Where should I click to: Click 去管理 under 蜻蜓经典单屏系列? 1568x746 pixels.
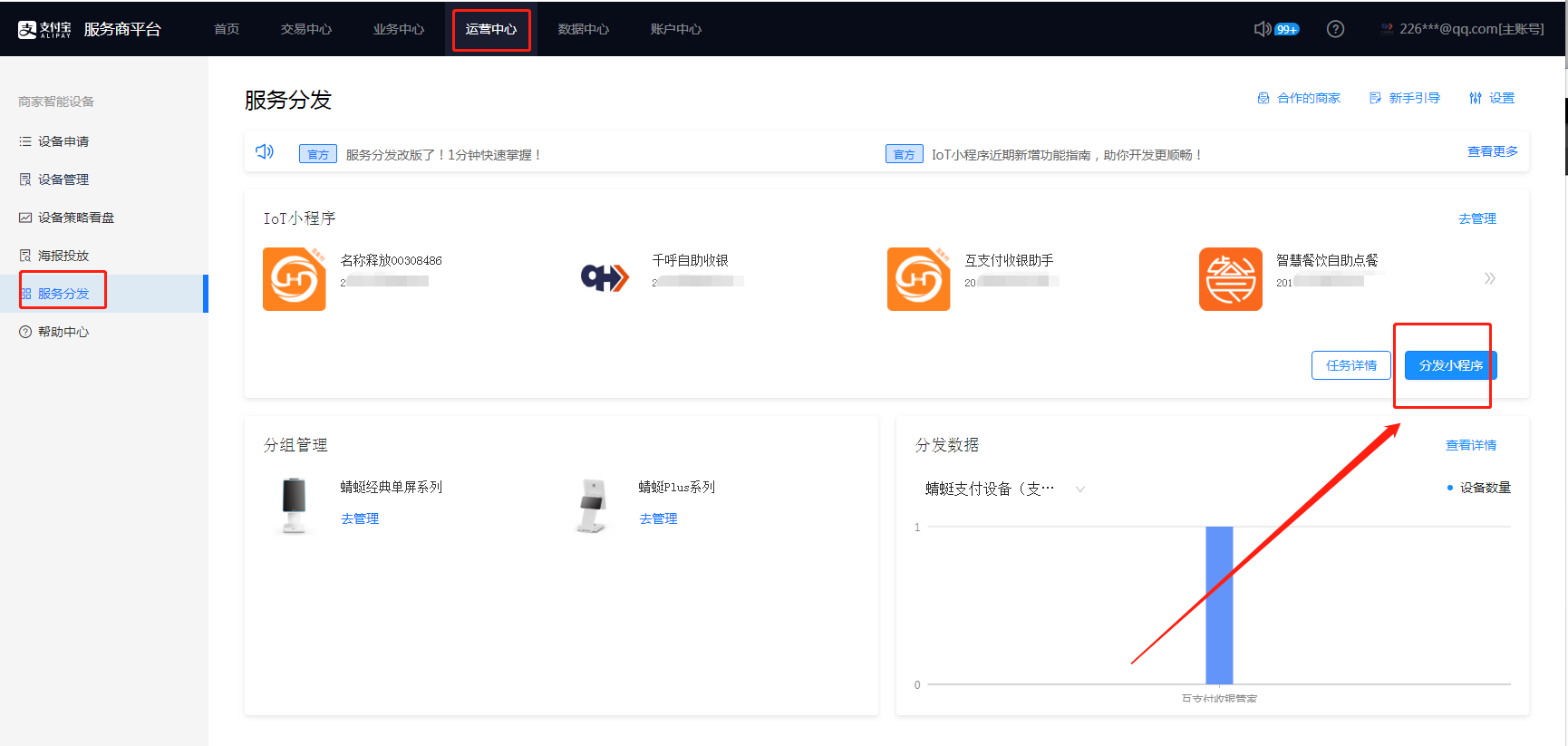(360, 518)
